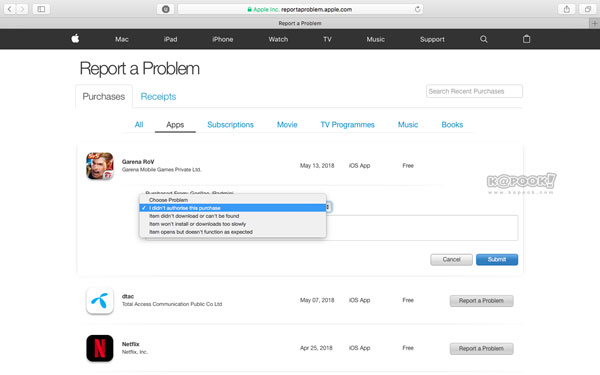Cancel the problem report

(452, 259)
